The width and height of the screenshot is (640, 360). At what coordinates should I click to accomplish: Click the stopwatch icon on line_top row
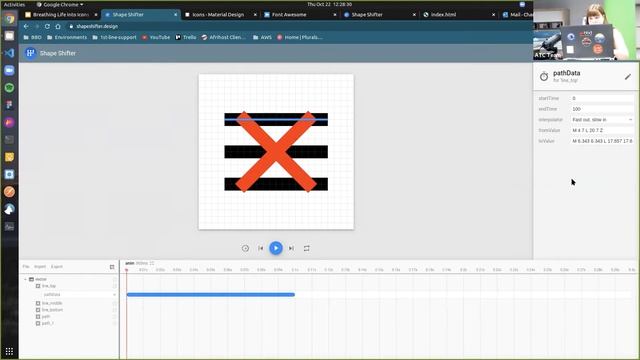point(115,286)
